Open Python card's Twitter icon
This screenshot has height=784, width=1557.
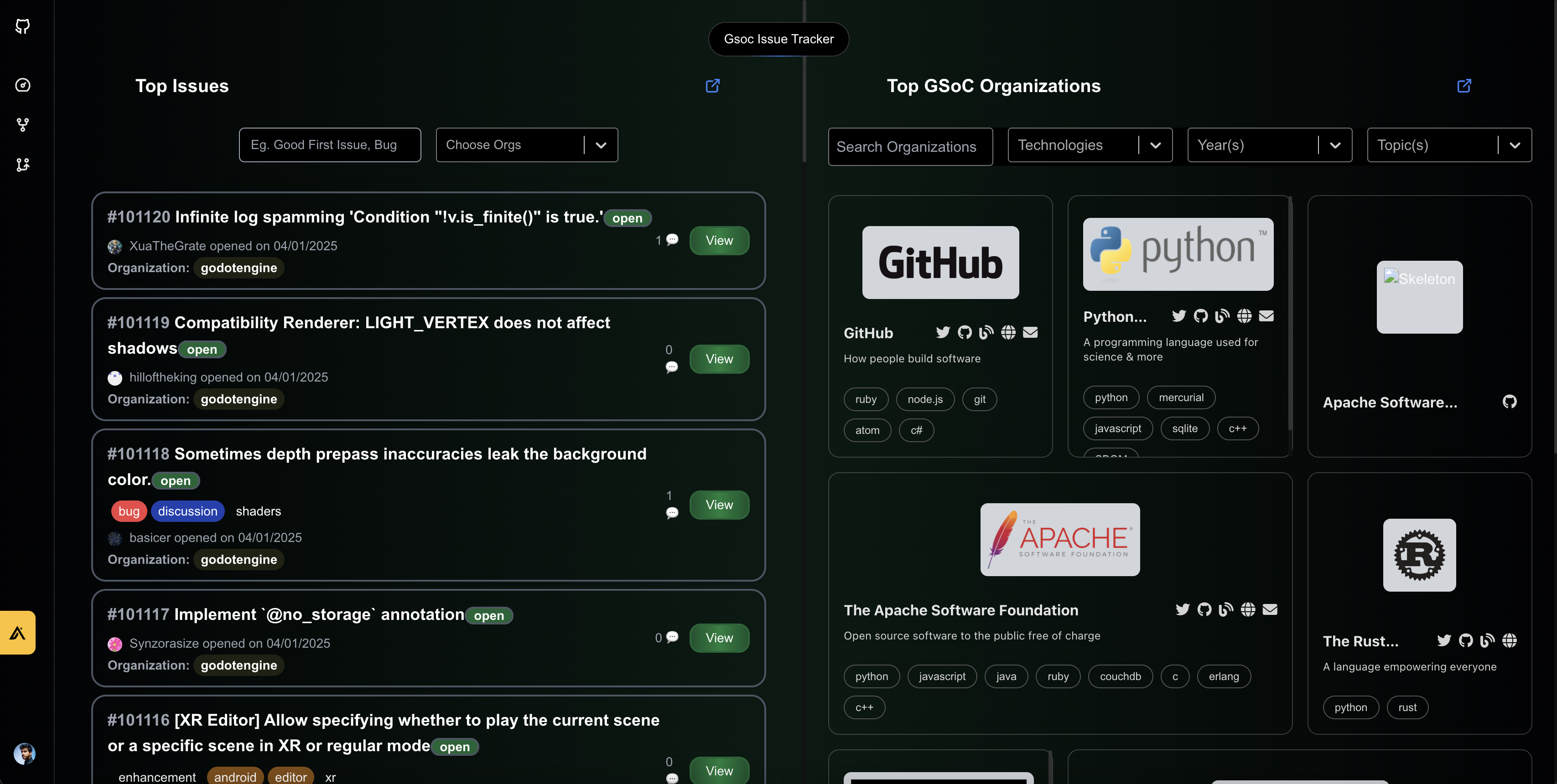point(1178,316)
